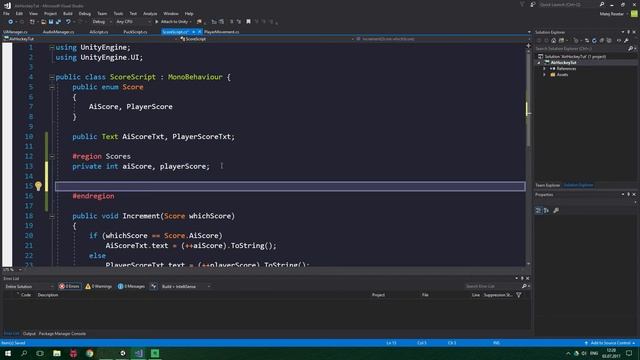Click the Search Solution Explorer field
This screenshot has width=640, height=360.
(581, 49)
